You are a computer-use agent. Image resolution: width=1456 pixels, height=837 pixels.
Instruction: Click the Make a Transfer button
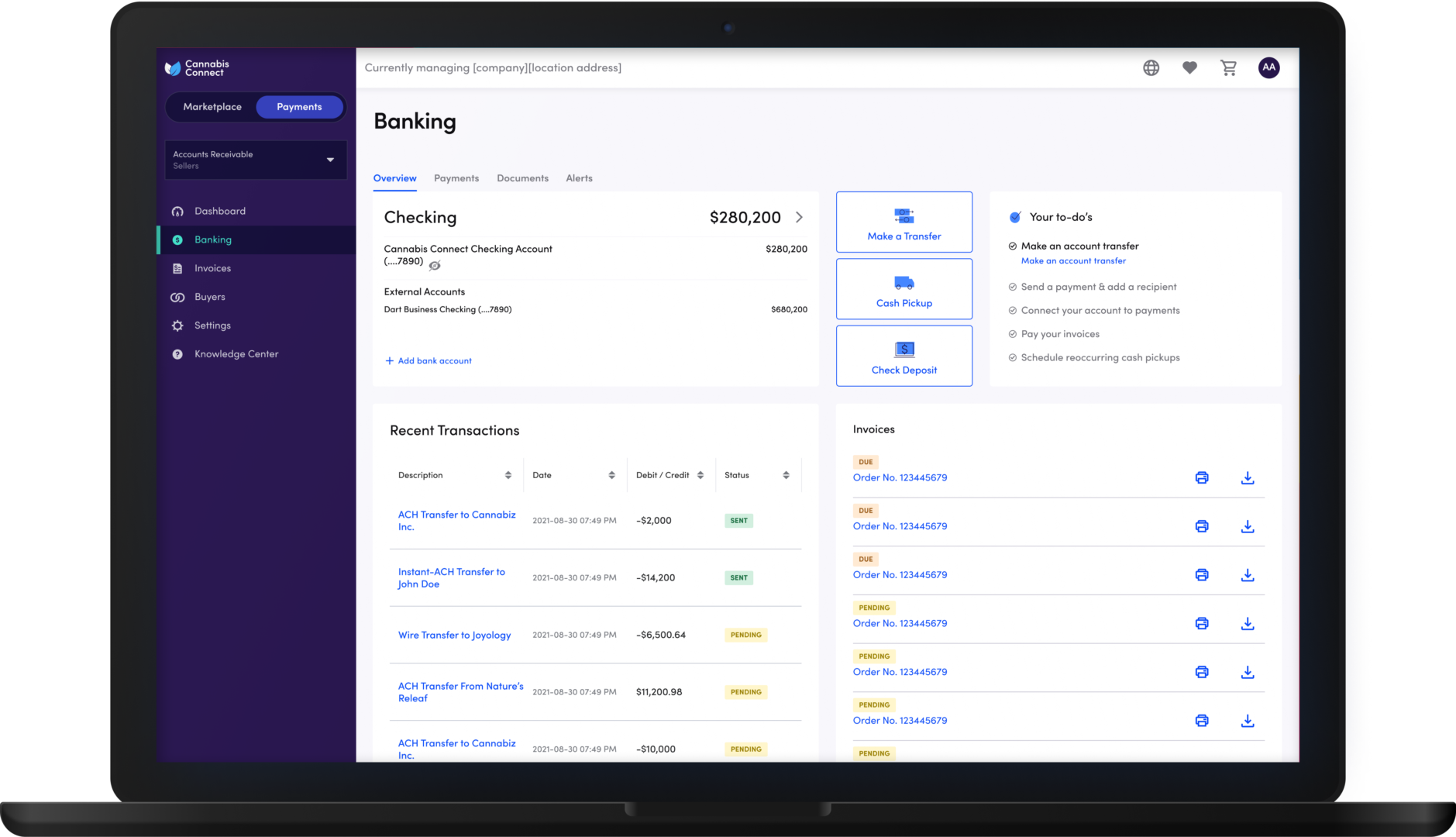pyautogui.click(x=904, y=222)
